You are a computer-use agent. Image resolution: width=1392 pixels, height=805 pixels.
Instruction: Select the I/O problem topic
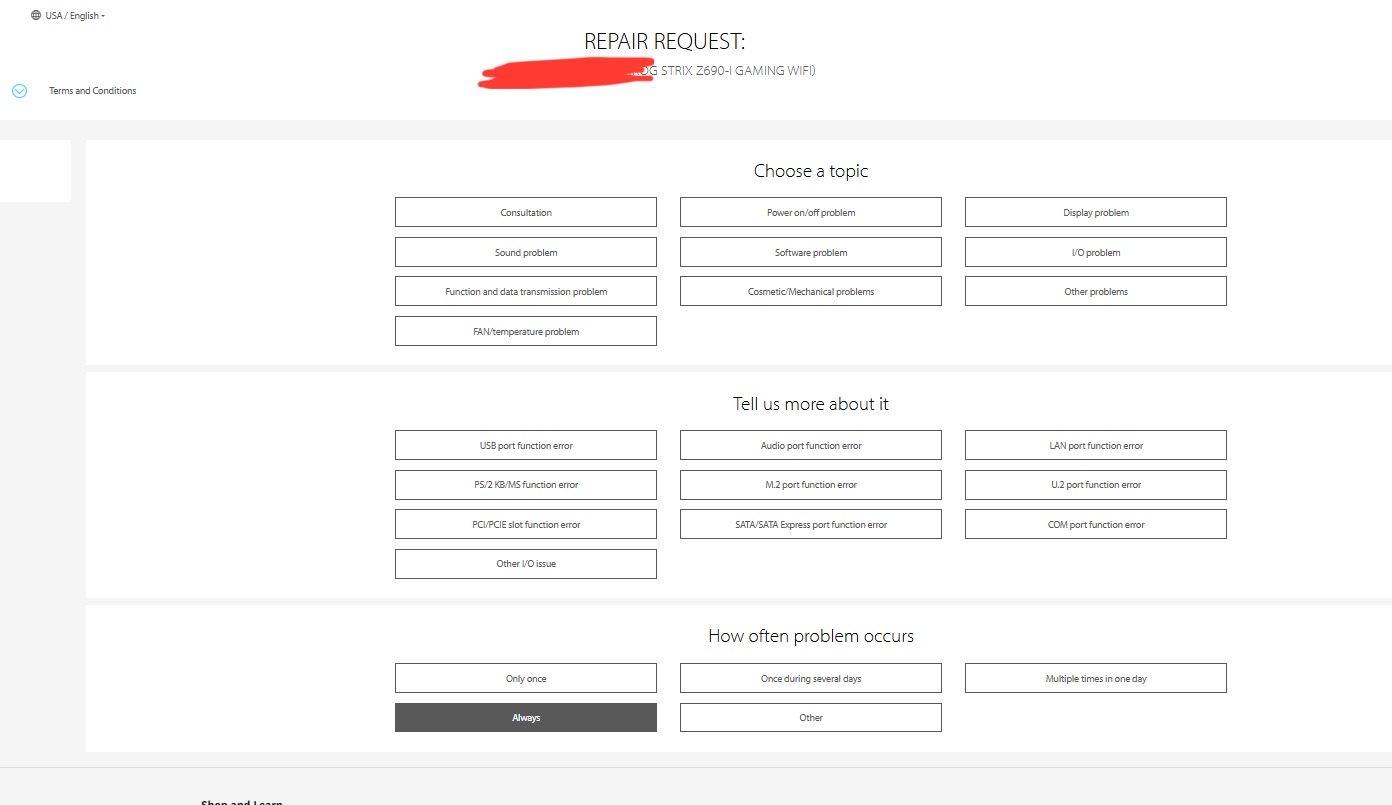point(1096,252)
